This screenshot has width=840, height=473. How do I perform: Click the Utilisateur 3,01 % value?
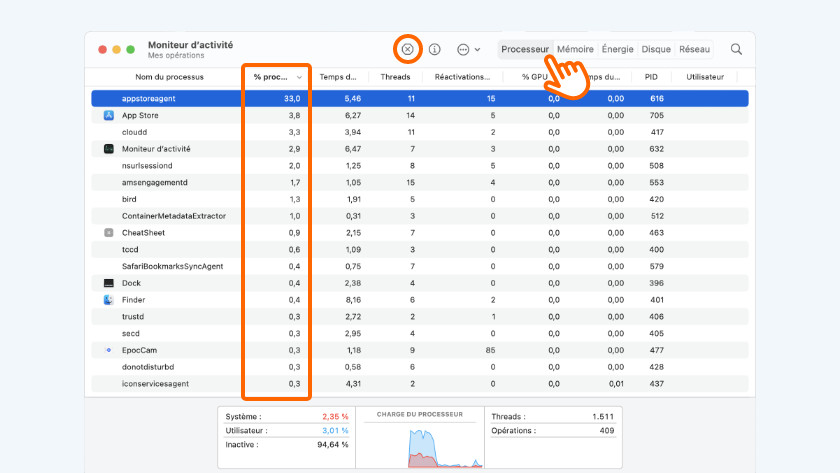[x=335, y=430]
